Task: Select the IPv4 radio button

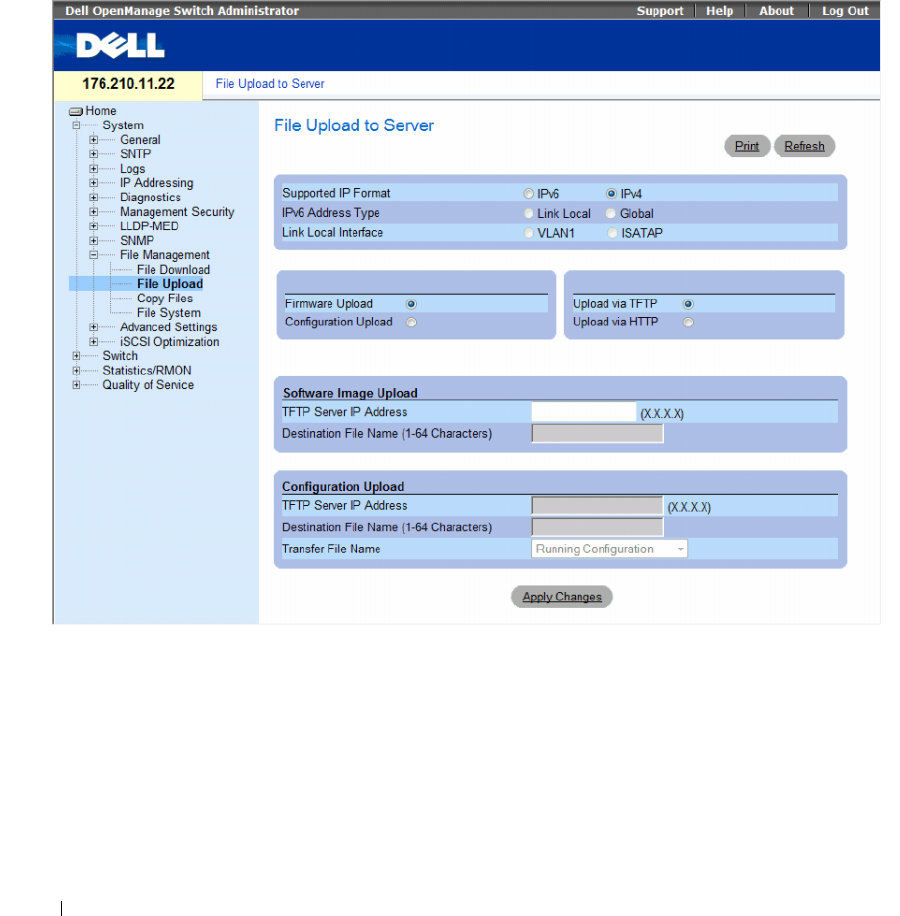Action: pos(611,193)
